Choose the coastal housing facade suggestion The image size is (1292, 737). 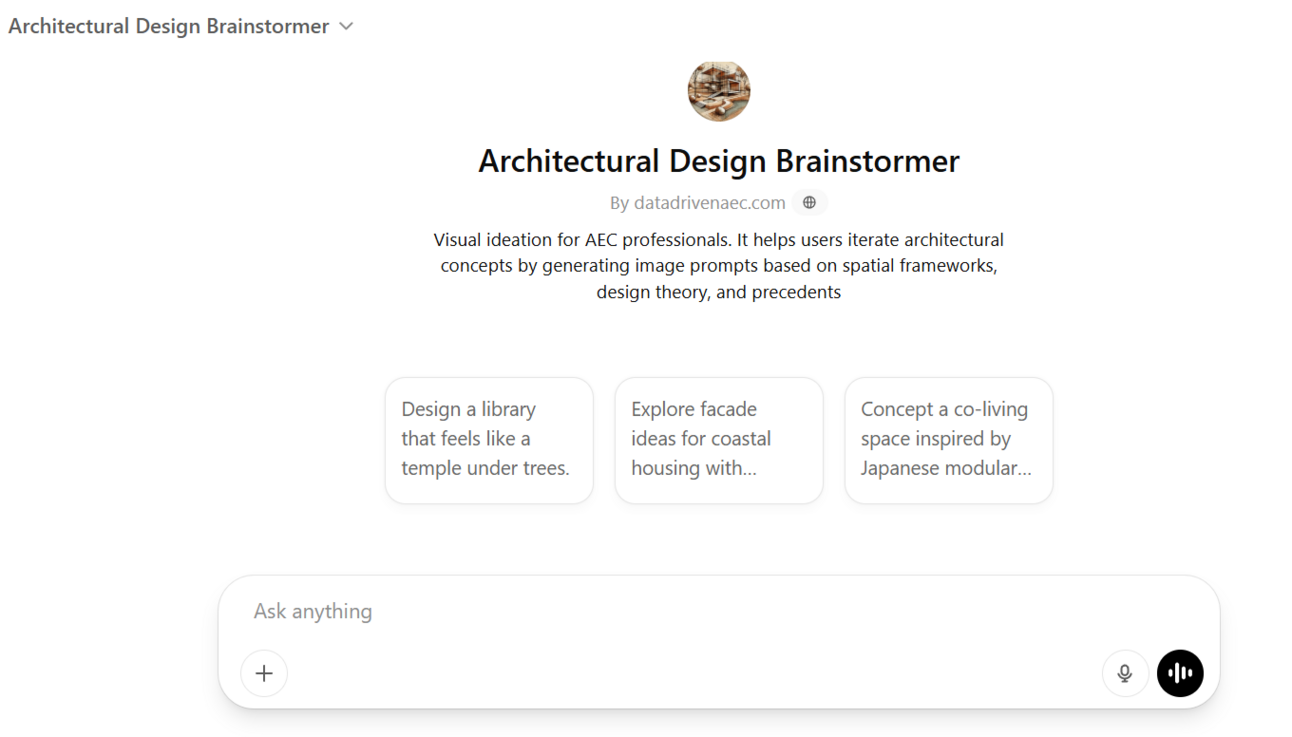718,440
